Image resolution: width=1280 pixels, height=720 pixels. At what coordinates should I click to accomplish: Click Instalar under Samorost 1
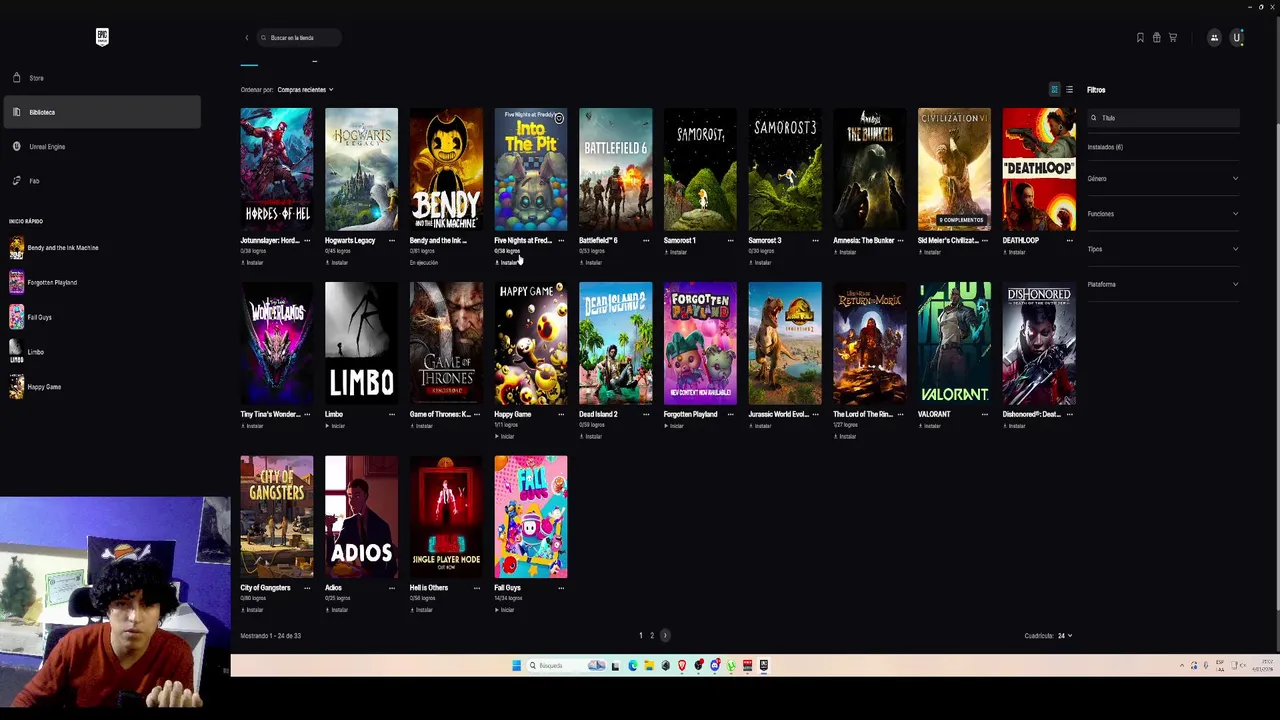pyautogui.click(x=678, y=252)
